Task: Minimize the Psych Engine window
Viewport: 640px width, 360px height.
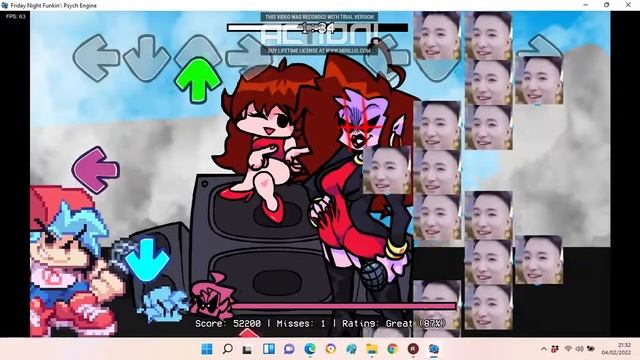Action: [586, 5]
